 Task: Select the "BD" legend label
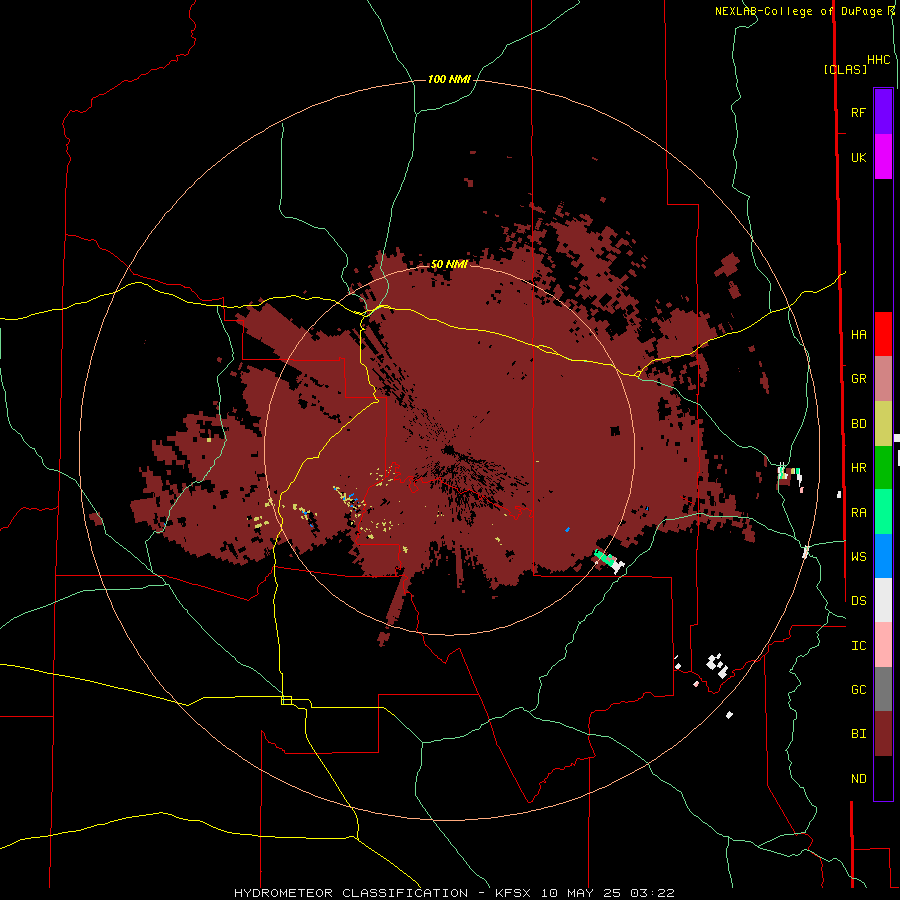858,424
